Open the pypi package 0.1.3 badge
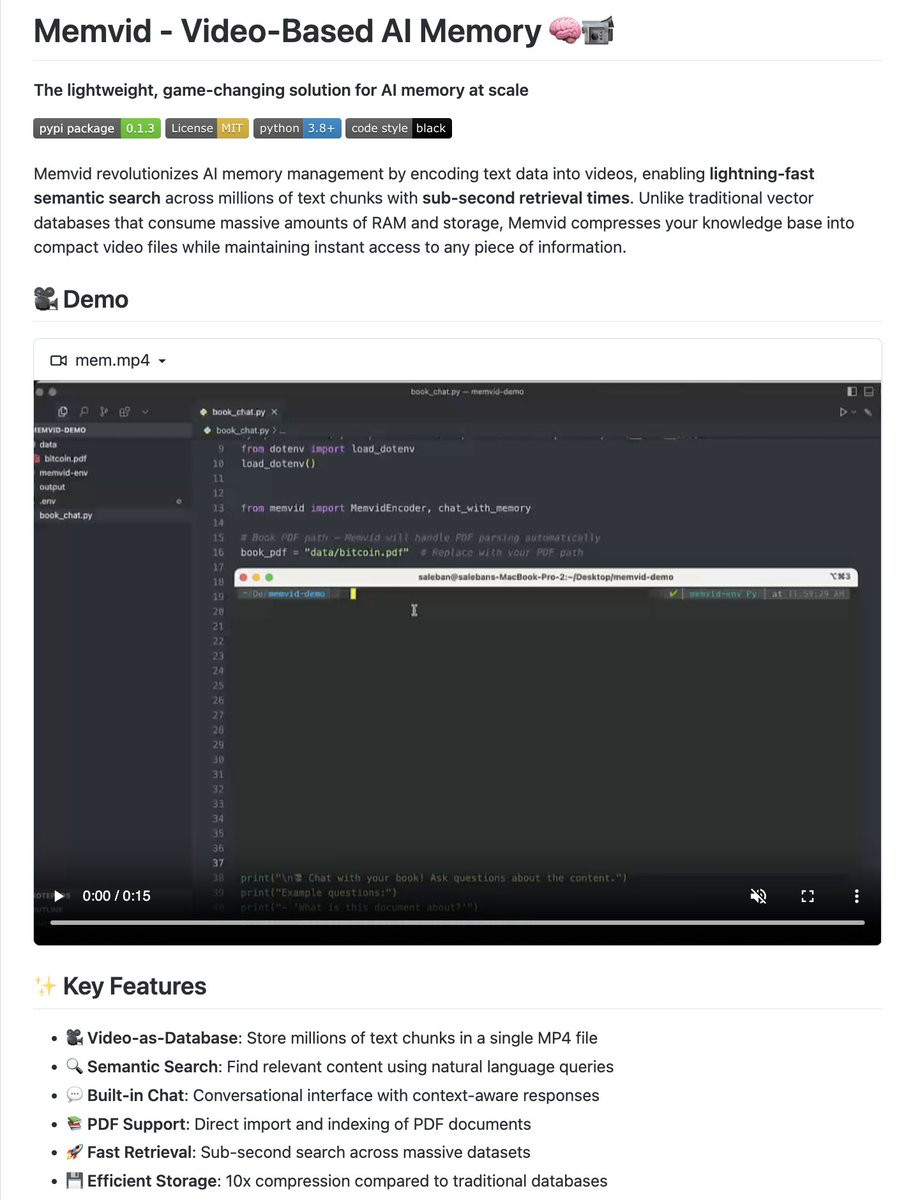The width and height of the screenshot is (913, 1200). (97, 128)
